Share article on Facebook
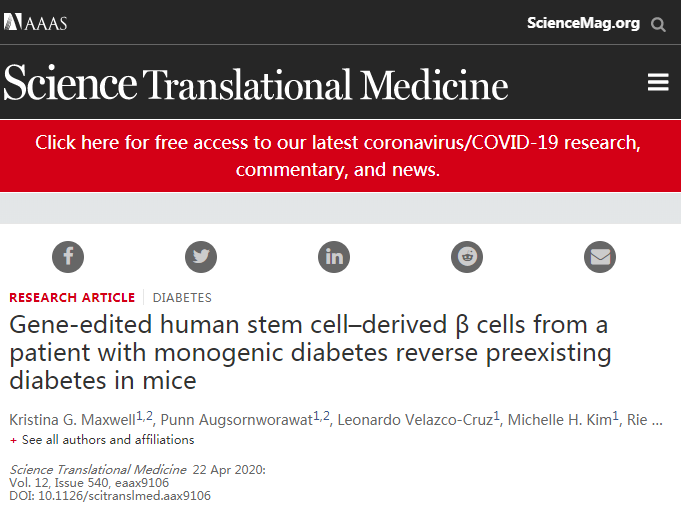 coord(68,257)
